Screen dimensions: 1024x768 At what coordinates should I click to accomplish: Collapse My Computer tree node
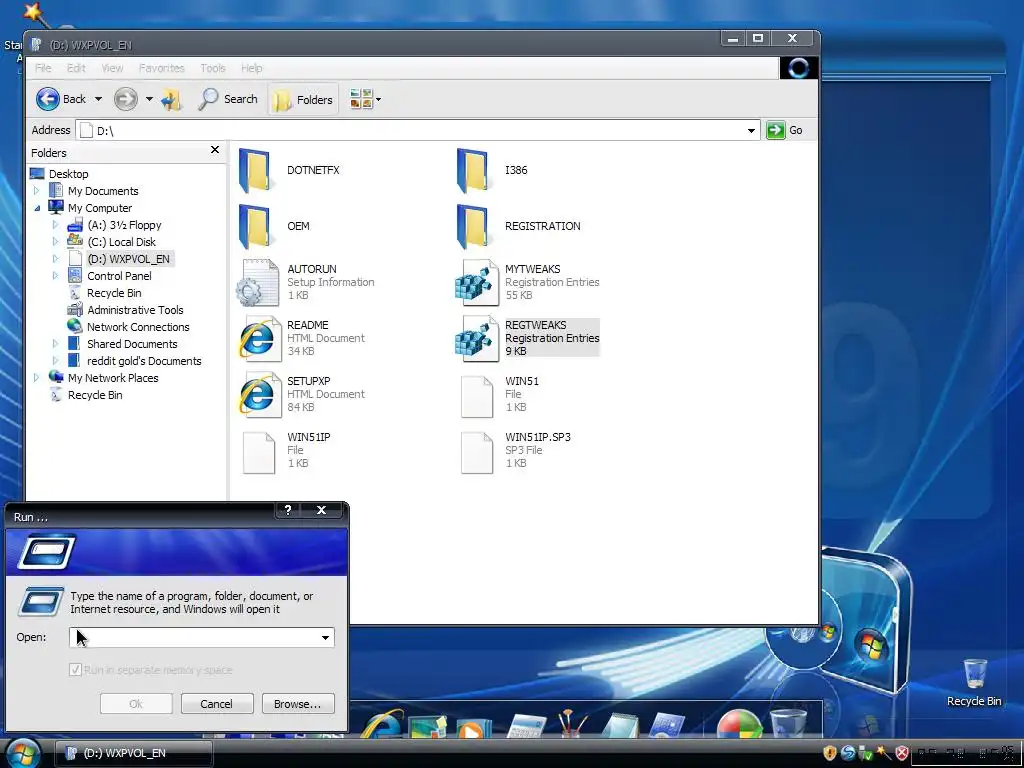(37, 208)
